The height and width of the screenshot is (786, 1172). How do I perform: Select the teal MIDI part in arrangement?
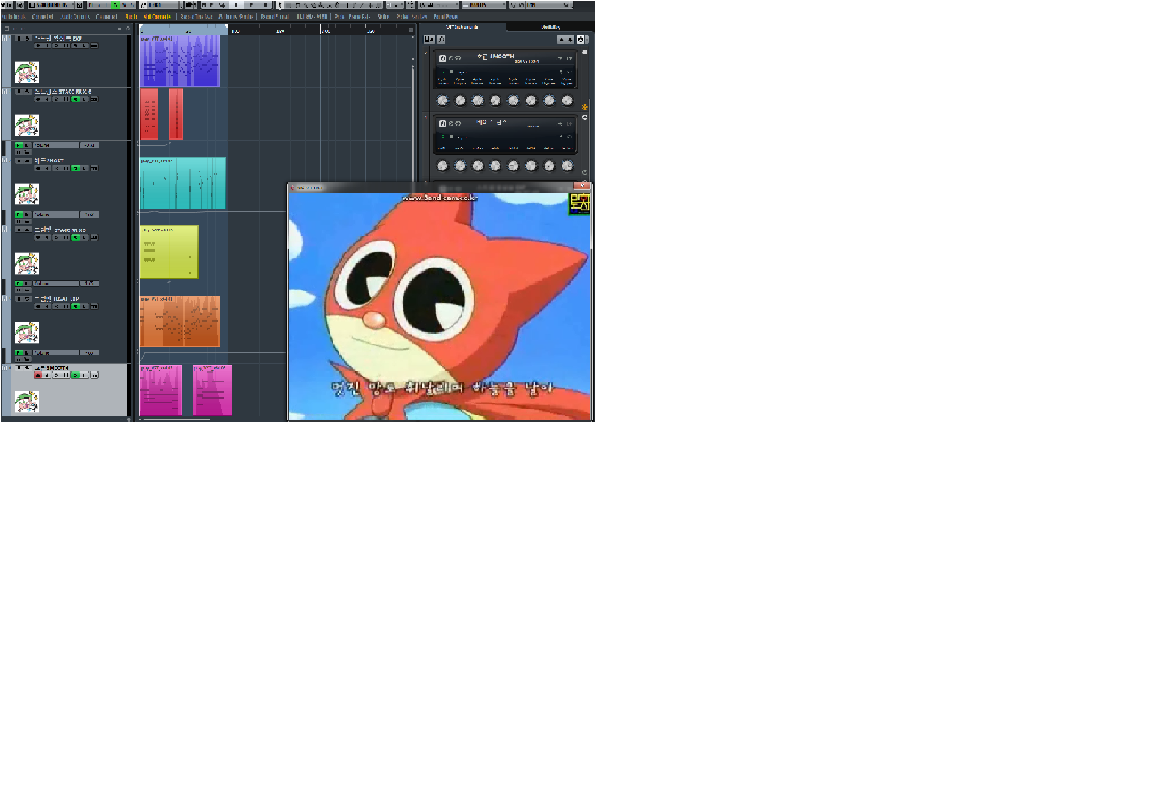coord(182,183)
